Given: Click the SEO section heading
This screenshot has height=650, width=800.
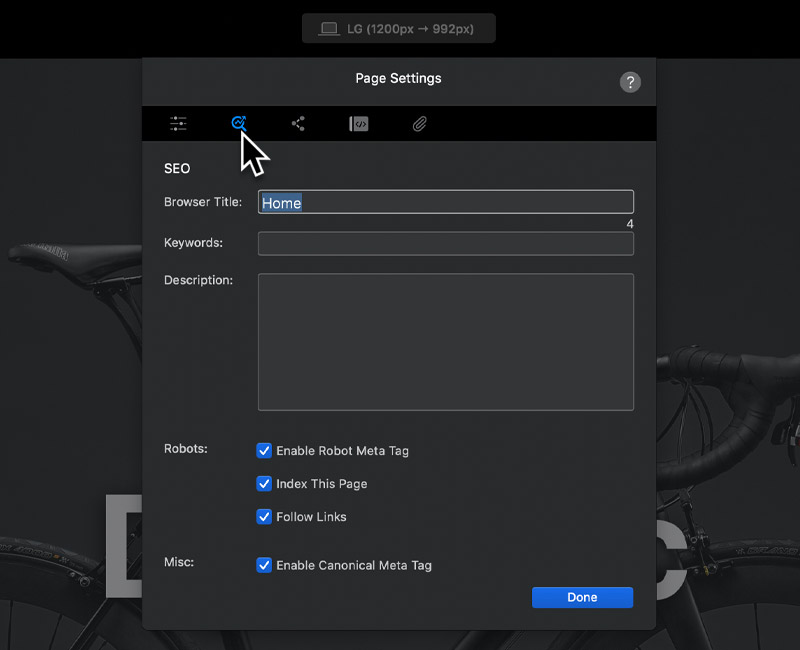Looking at the screenshot, I should pos(177,168).
